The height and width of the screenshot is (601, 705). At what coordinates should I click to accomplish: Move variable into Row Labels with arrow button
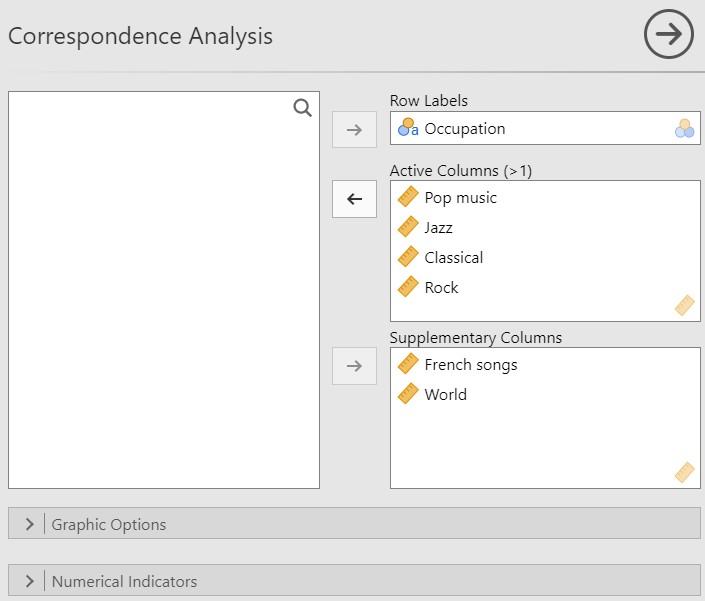tap(354, 129)
